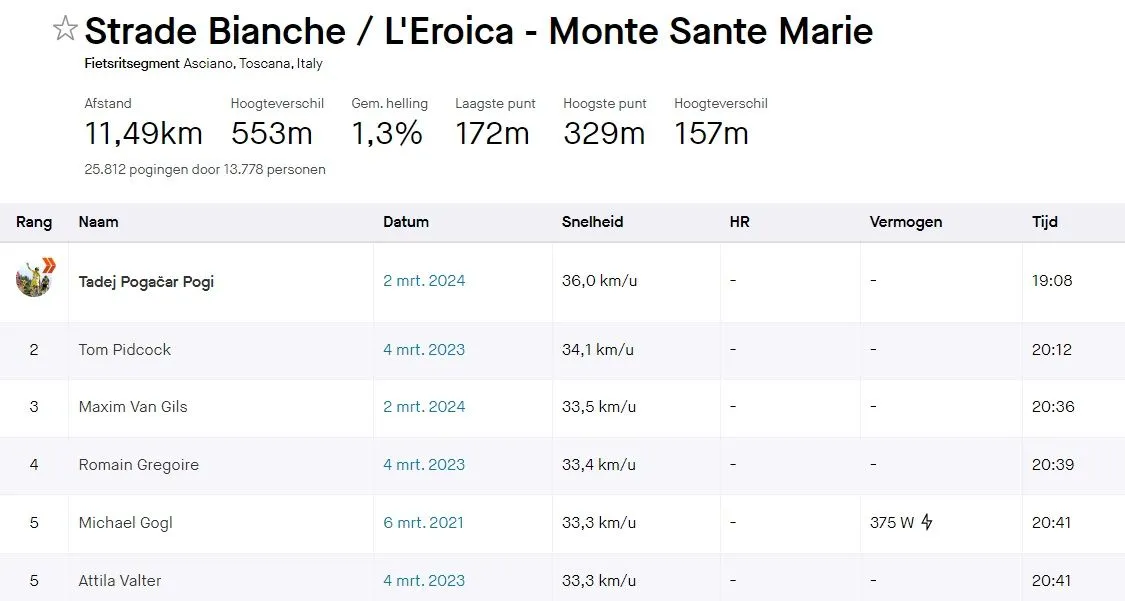Open Pogačar's 2 mrt. 2024 activity
Screen dimensions: 1125x601
pos(424,280)
